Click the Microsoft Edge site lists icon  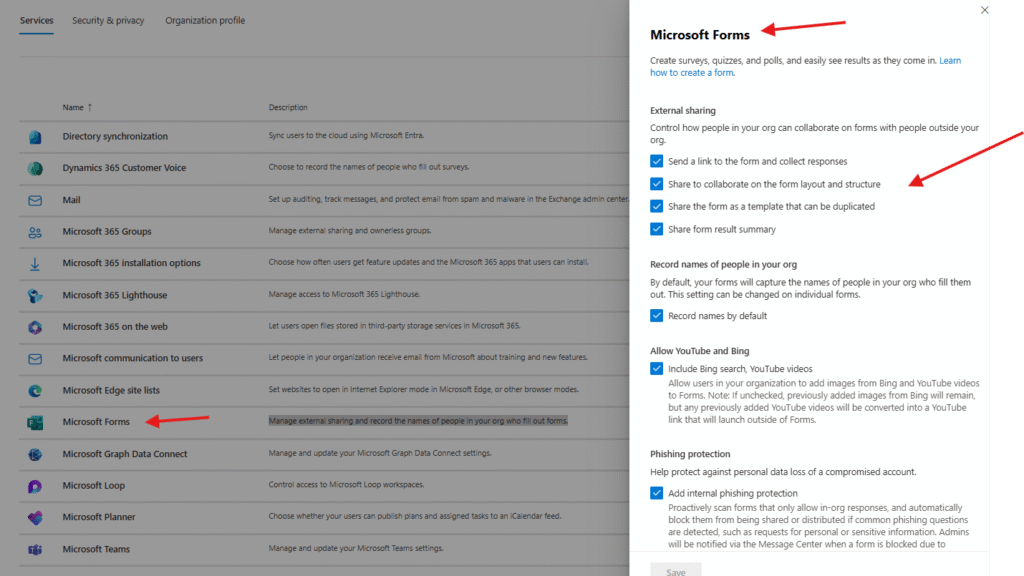coord(35,391)
